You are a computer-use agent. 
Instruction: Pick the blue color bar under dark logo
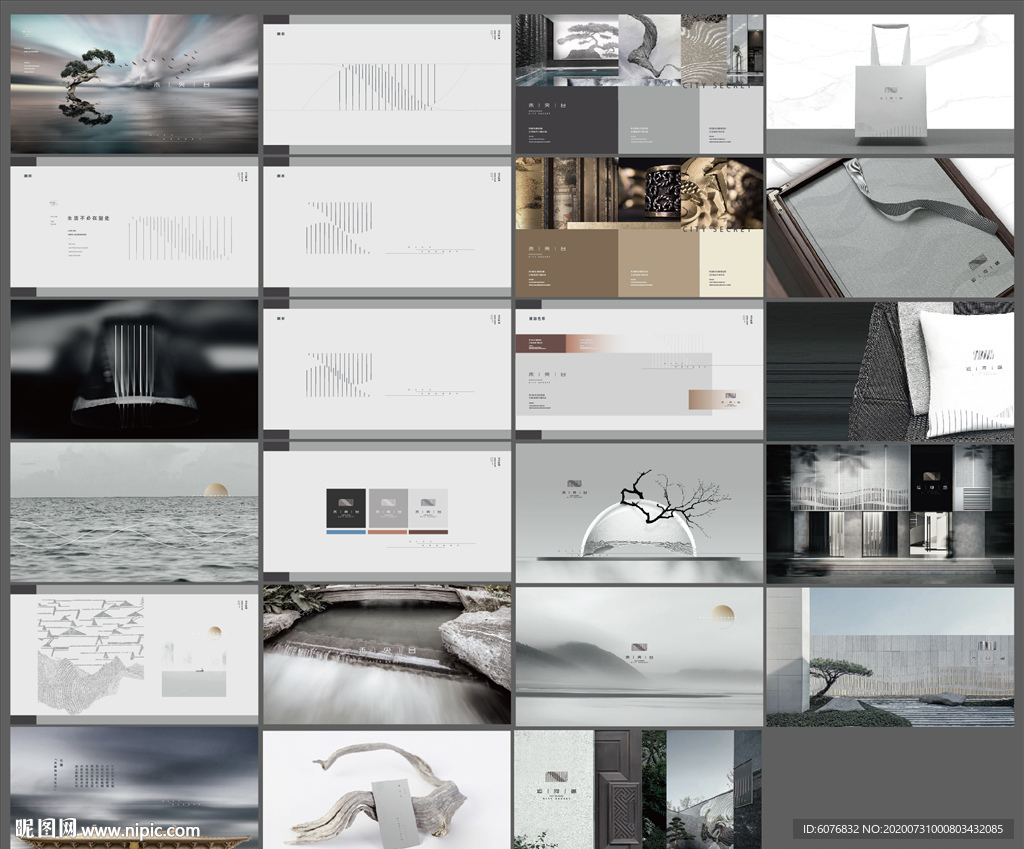[346, 532]
